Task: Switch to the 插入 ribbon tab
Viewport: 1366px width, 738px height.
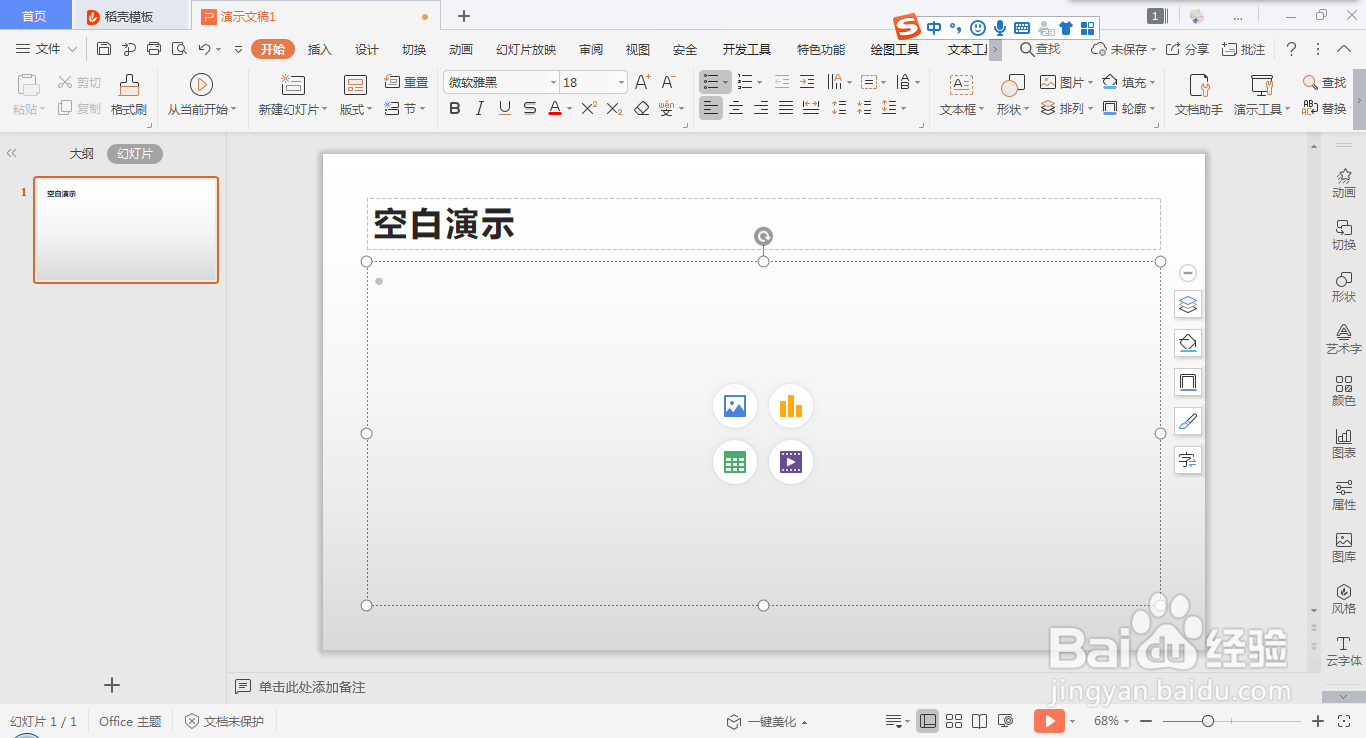Action: [x=319, y=48]
